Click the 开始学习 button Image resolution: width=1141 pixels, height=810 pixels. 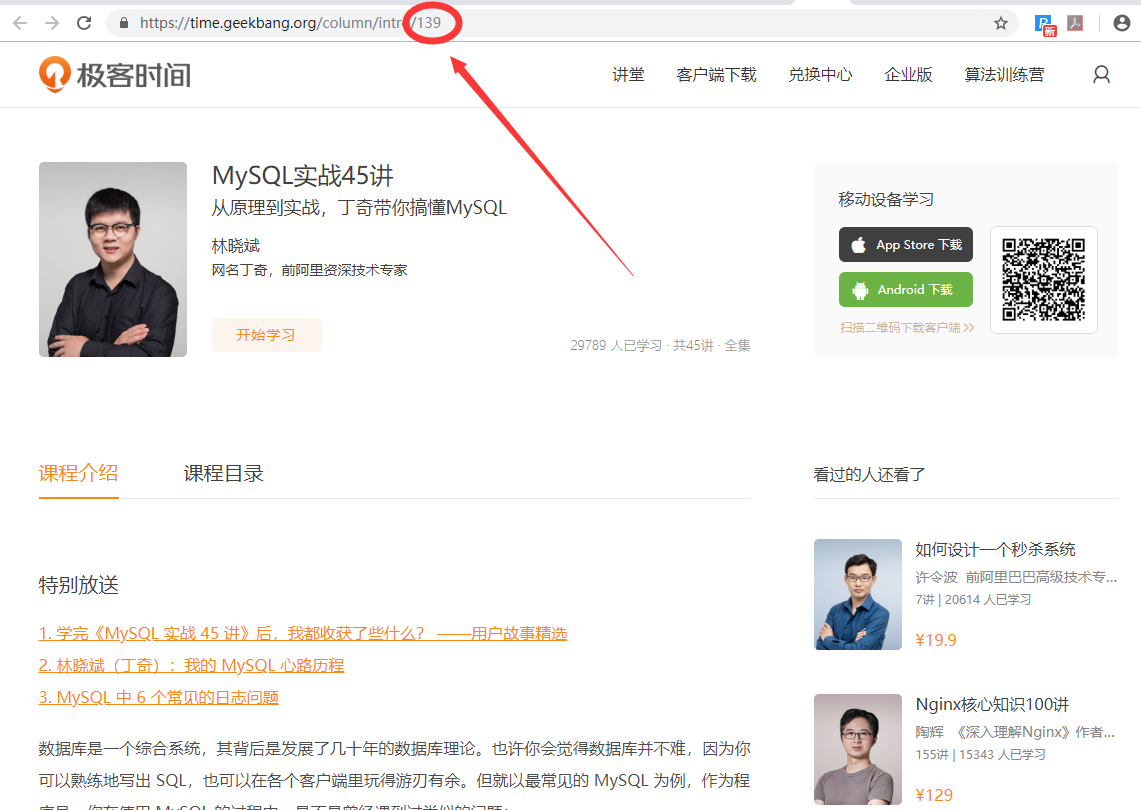tap(266, 335)
